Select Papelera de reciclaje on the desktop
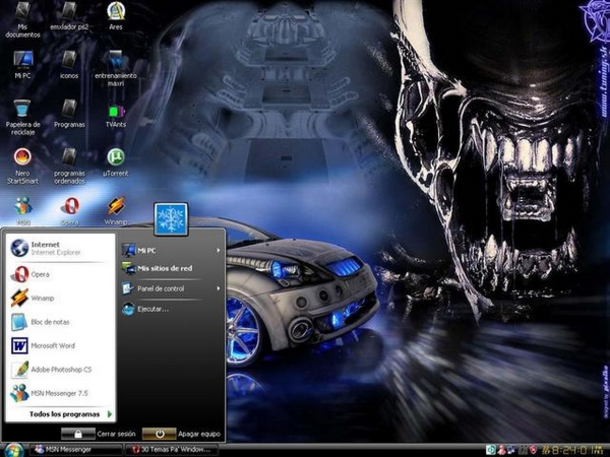610x457 pixels. [23, 117]
